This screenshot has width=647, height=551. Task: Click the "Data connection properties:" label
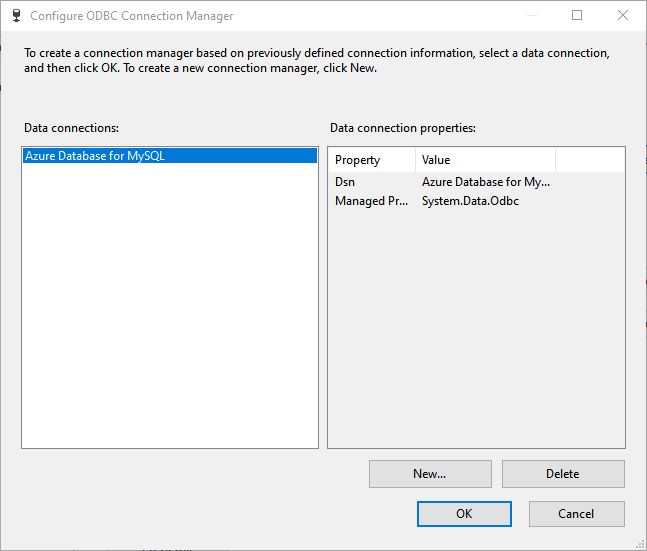[x=403, y=128]
